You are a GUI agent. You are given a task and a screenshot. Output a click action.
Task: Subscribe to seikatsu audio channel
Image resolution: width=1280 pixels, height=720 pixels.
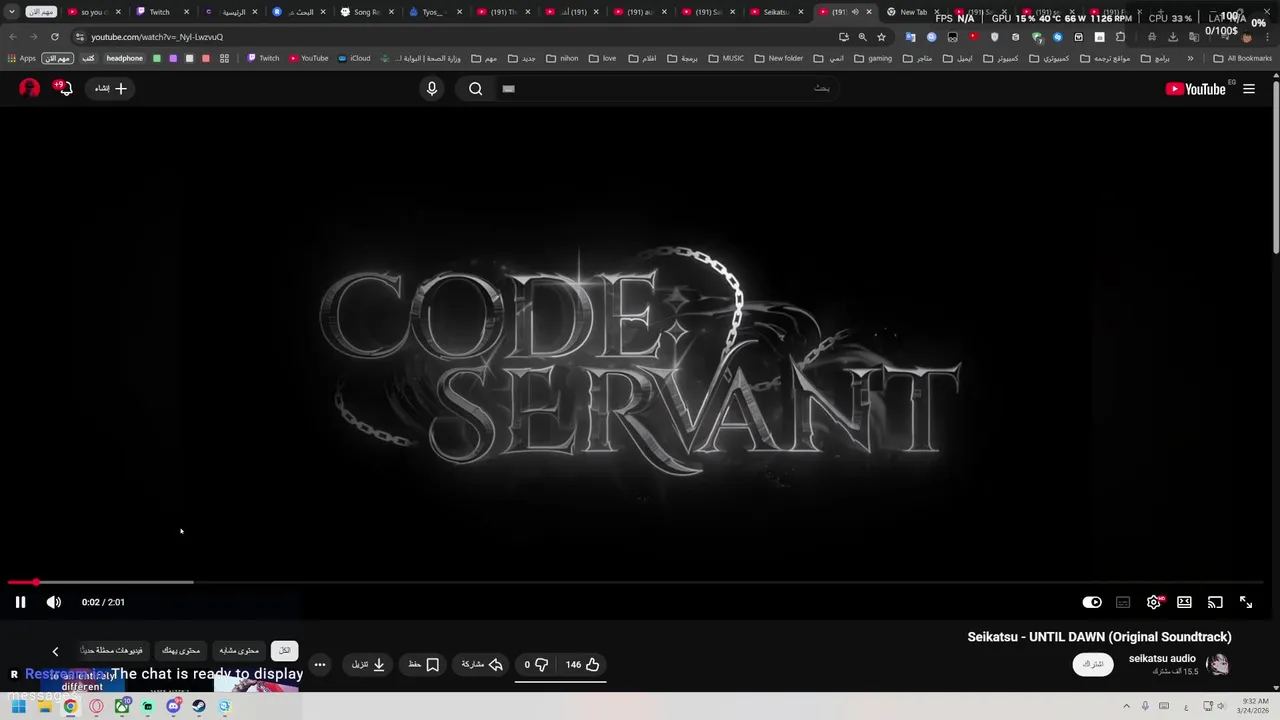click(x=1093, y=664)
